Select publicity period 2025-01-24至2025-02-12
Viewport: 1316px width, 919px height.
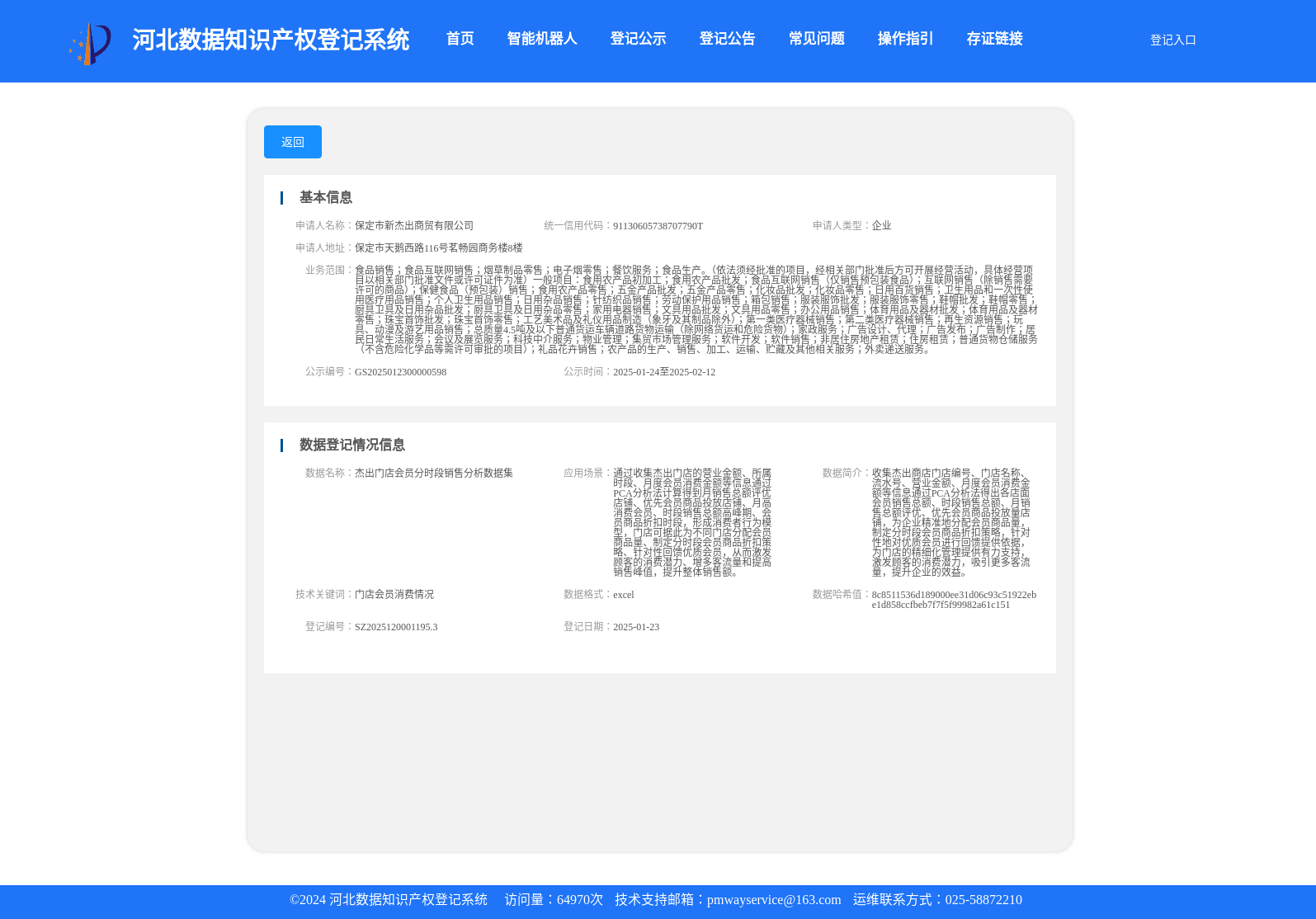click(664, 372)
